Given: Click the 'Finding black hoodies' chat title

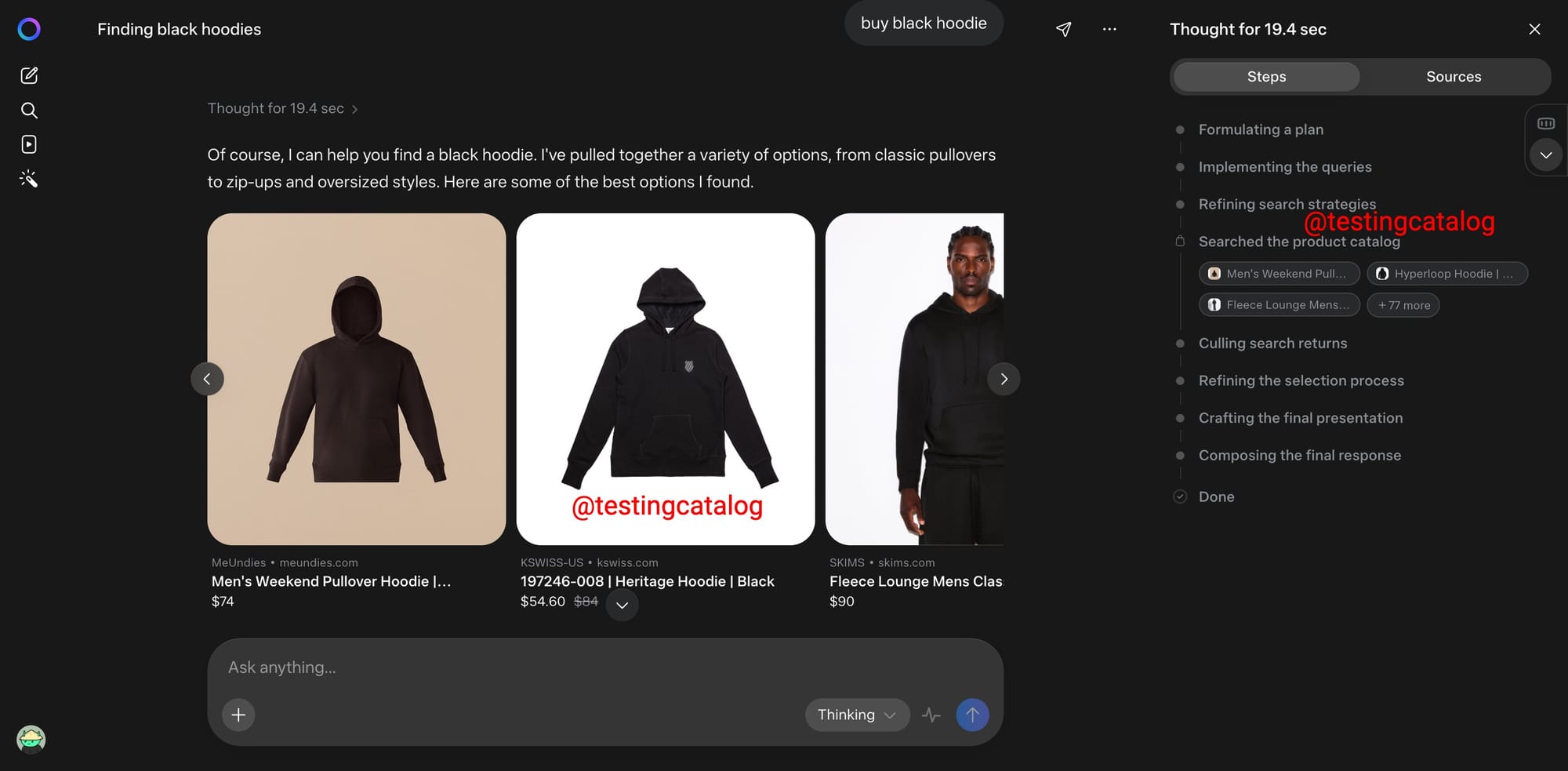Looking at the screenshot, I should [179, 29].
